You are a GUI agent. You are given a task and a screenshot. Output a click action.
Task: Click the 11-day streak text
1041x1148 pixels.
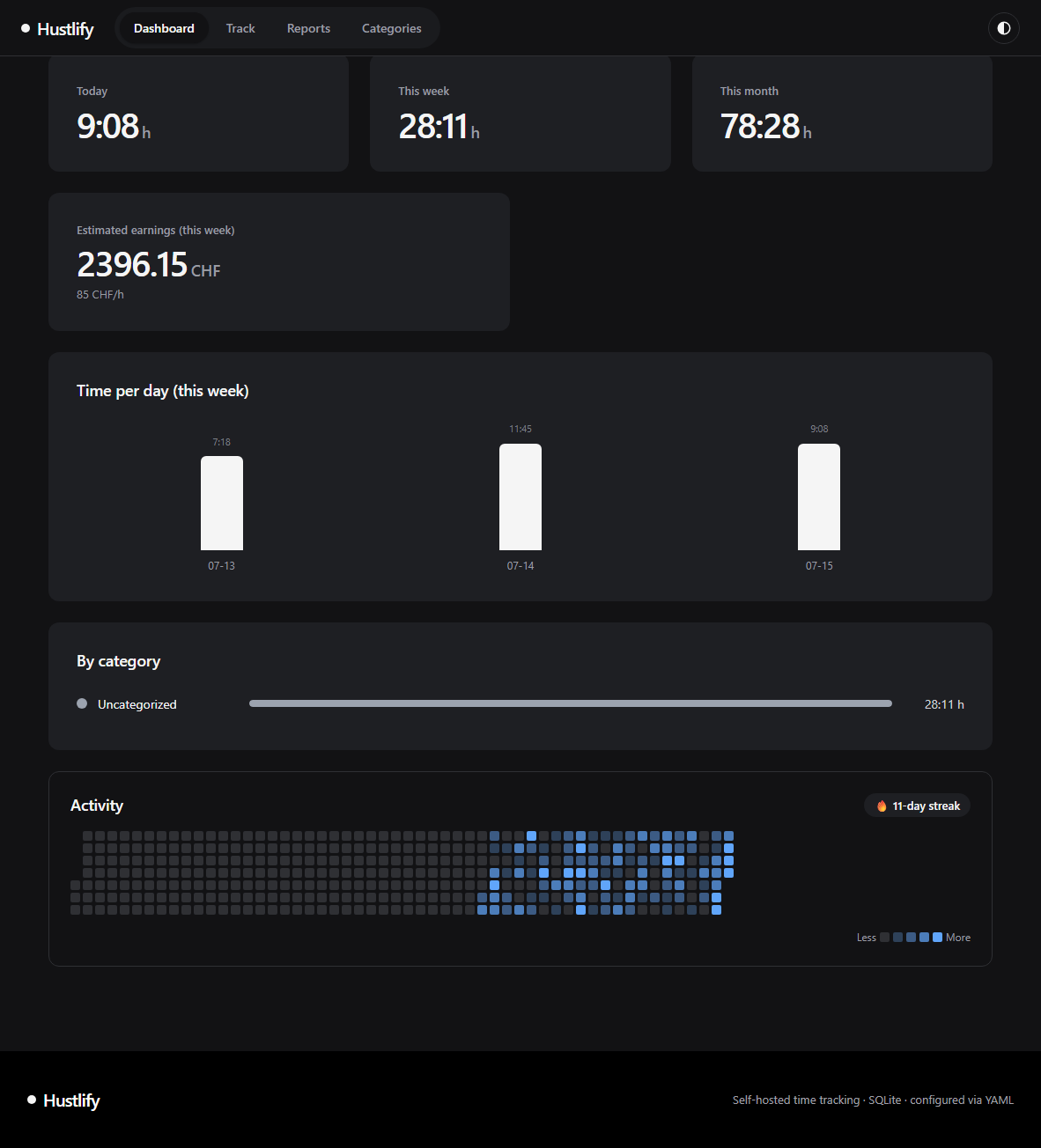(927, 806)
